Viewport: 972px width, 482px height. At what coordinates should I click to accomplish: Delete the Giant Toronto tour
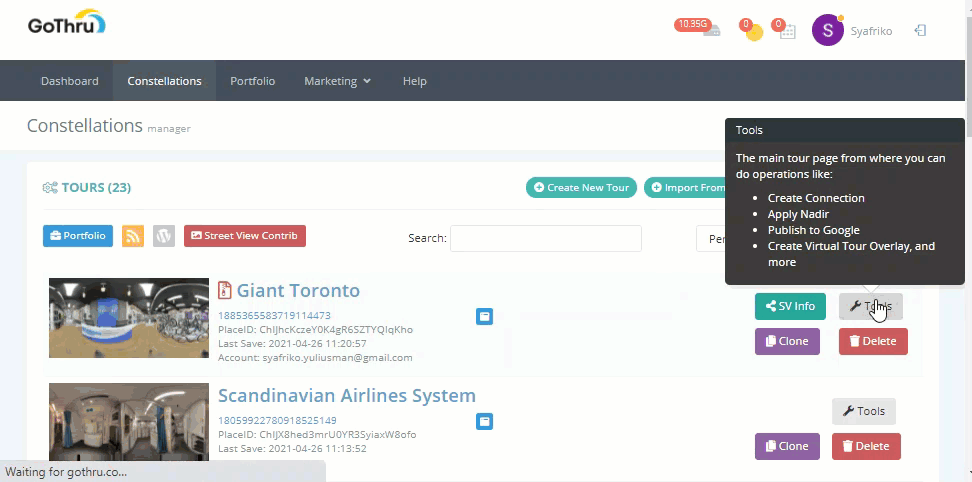[x=873, y=341]
